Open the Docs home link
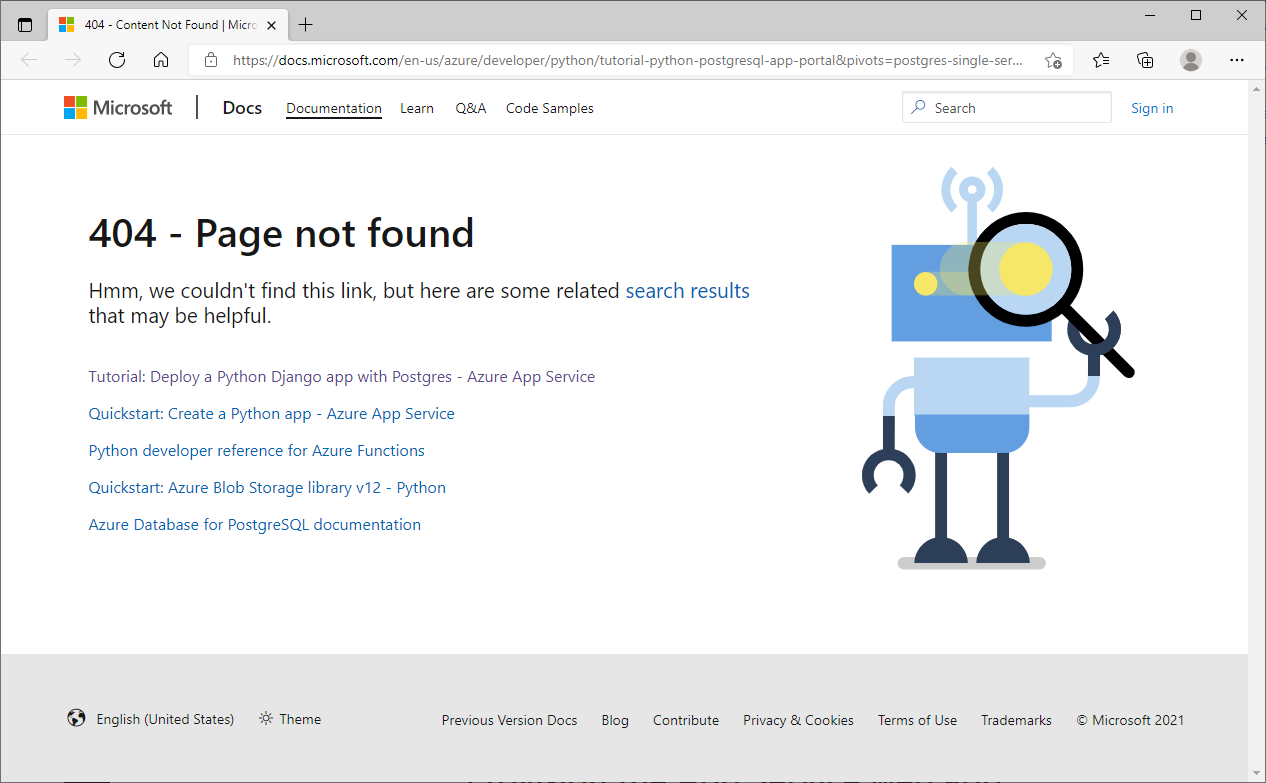 coord(242,108)
